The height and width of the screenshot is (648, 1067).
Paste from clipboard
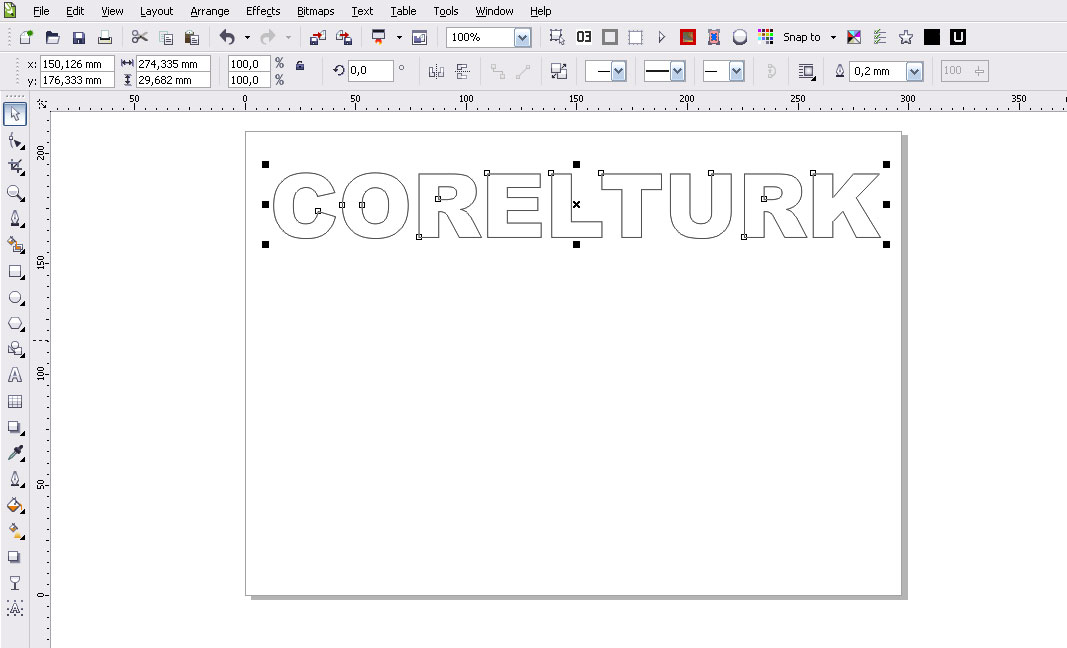(x=192, y=37)
